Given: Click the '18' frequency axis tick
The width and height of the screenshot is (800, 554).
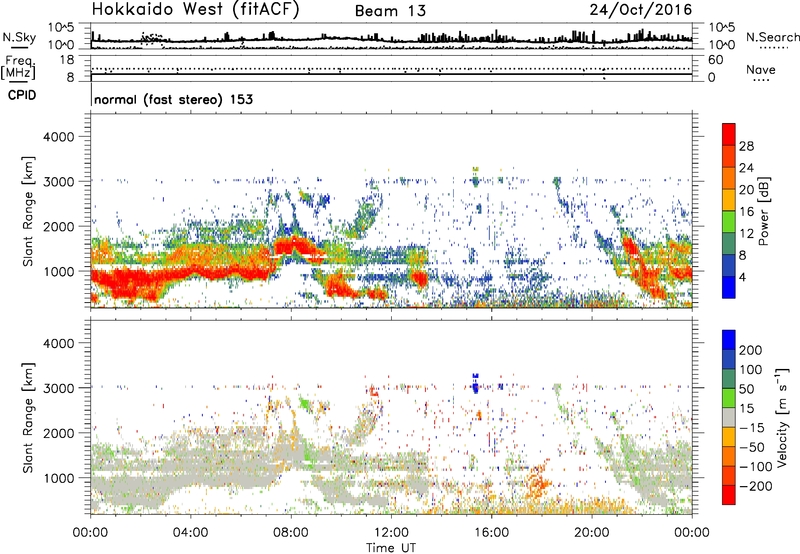Looking at the screenshot, I should point(67,60).
